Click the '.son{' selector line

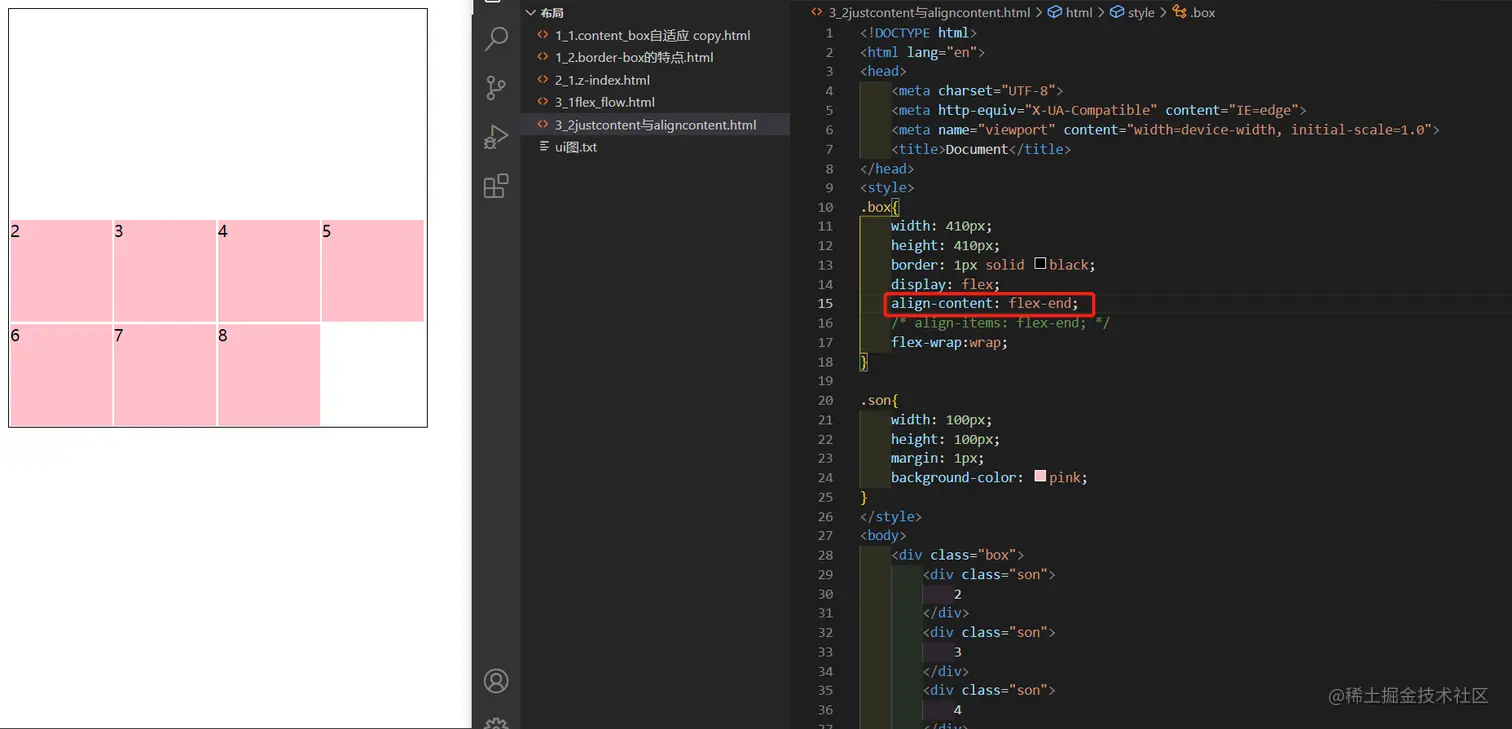(x=880, y=400)
